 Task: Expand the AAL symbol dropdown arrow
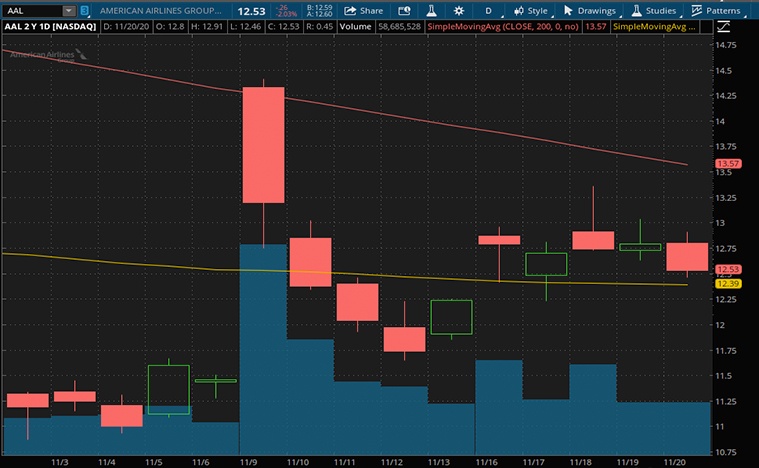coord(68,10)
